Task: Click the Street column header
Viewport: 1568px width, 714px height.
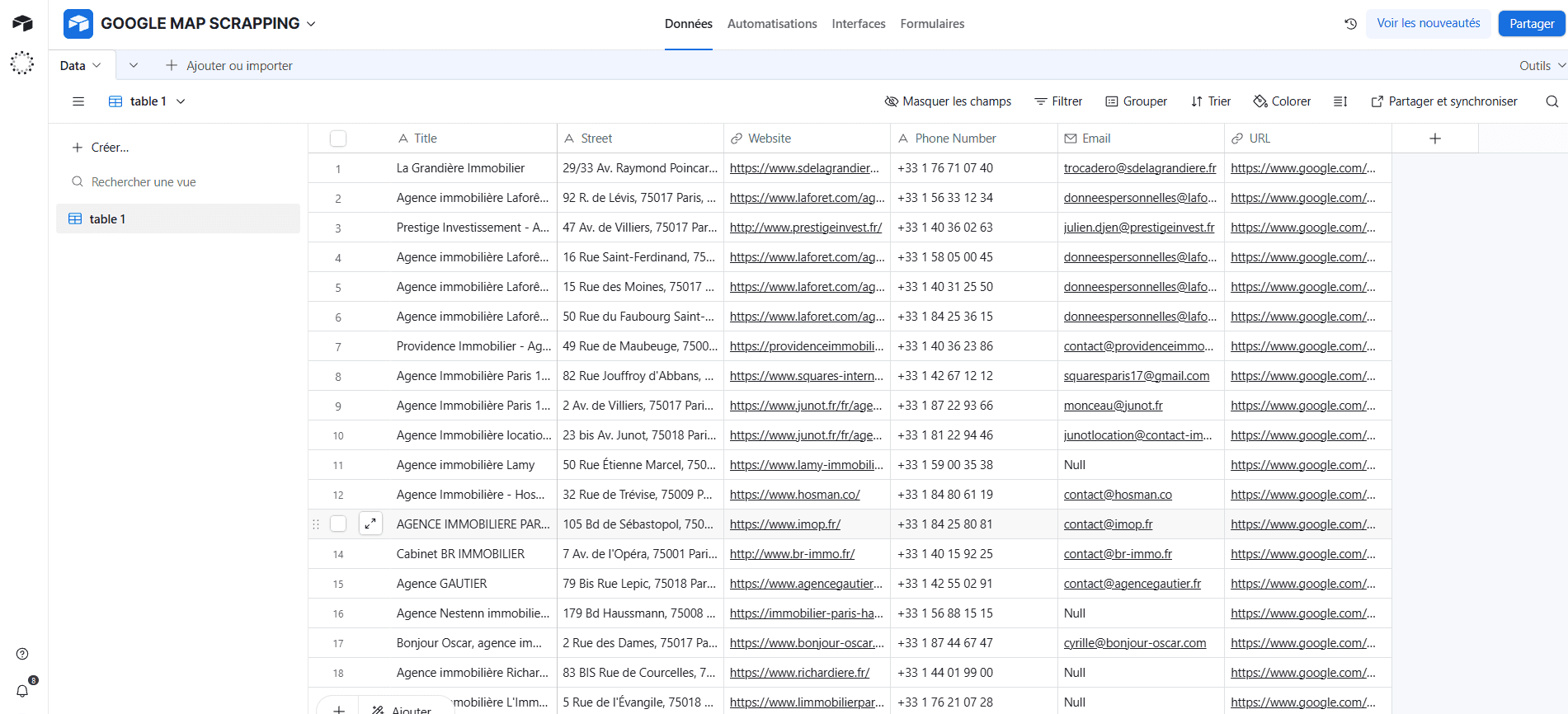Action: tap(641, 139)
